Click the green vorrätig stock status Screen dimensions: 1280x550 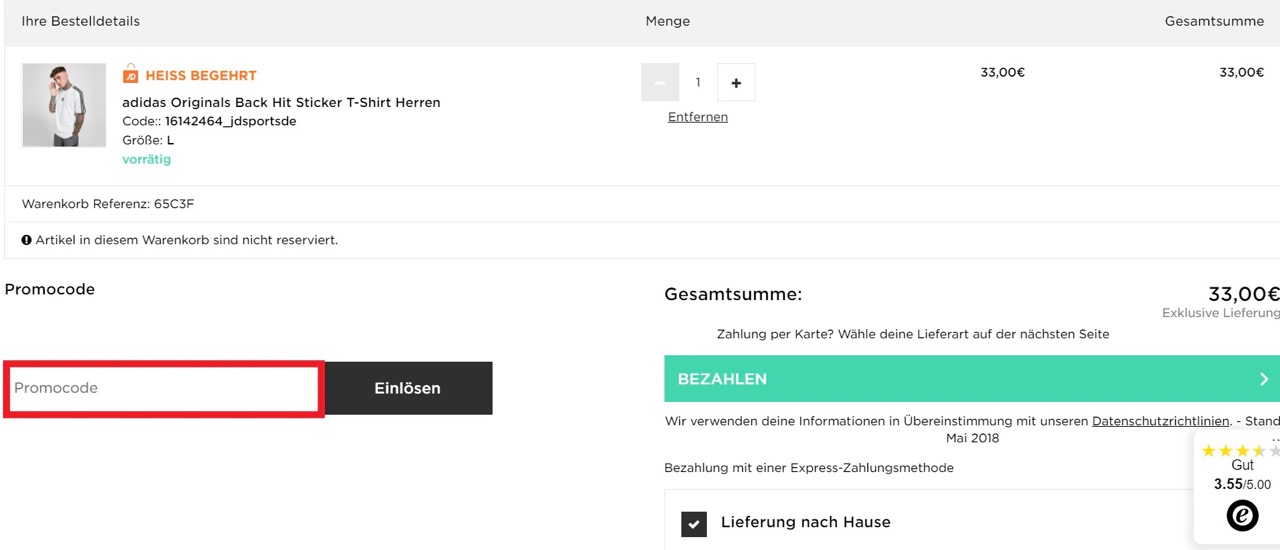point(147,159)
